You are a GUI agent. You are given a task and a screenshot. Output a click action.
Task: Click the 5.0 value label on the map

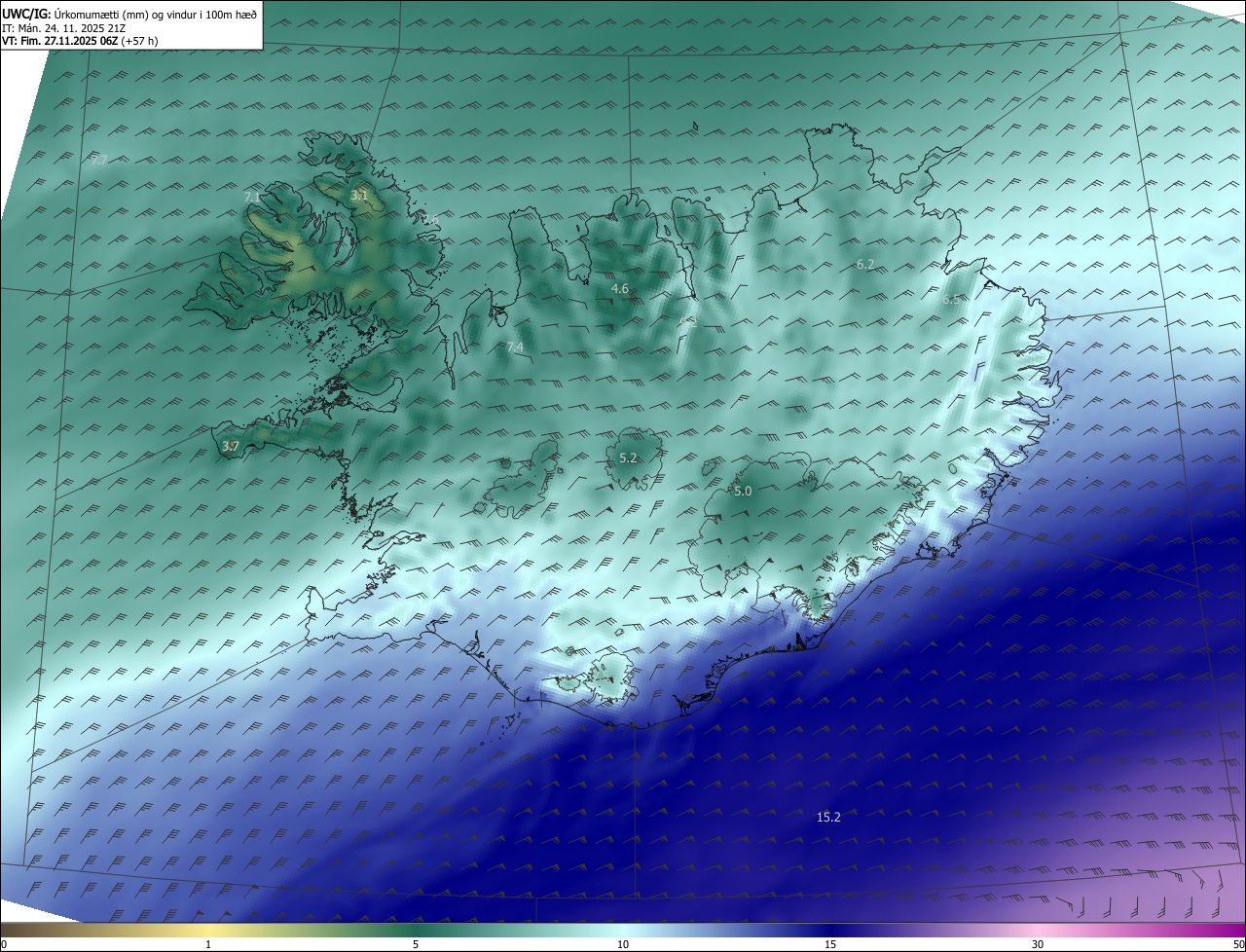coord(743,492)
